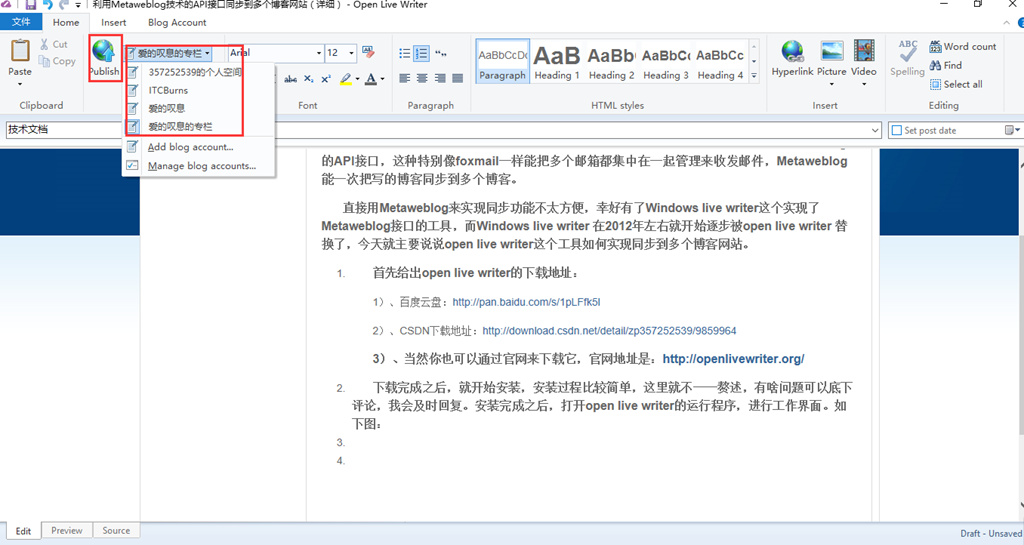Open the pan.baidu.com download link
Viewport: 1024px width, 545px height.
[x=526, y=301]
